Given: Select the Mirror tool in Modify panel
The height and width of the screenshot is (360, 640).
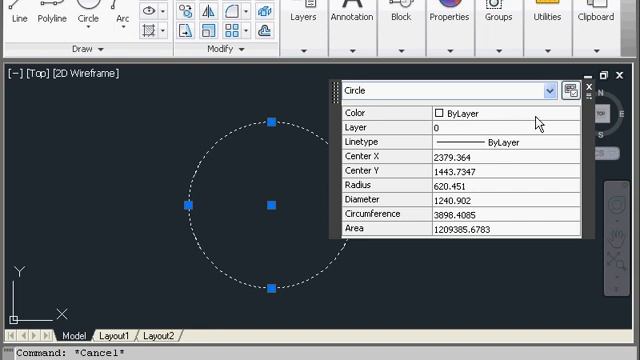Looking at the screenshot, I should tap(208, 11).
